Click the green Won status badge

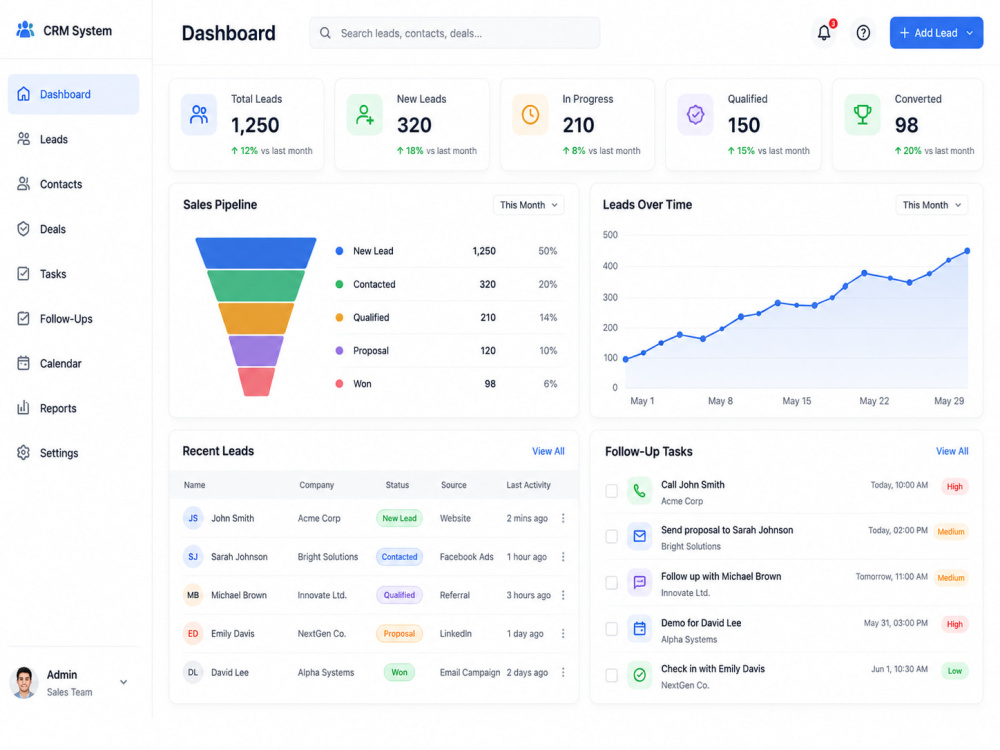click(x=399, y=672)
